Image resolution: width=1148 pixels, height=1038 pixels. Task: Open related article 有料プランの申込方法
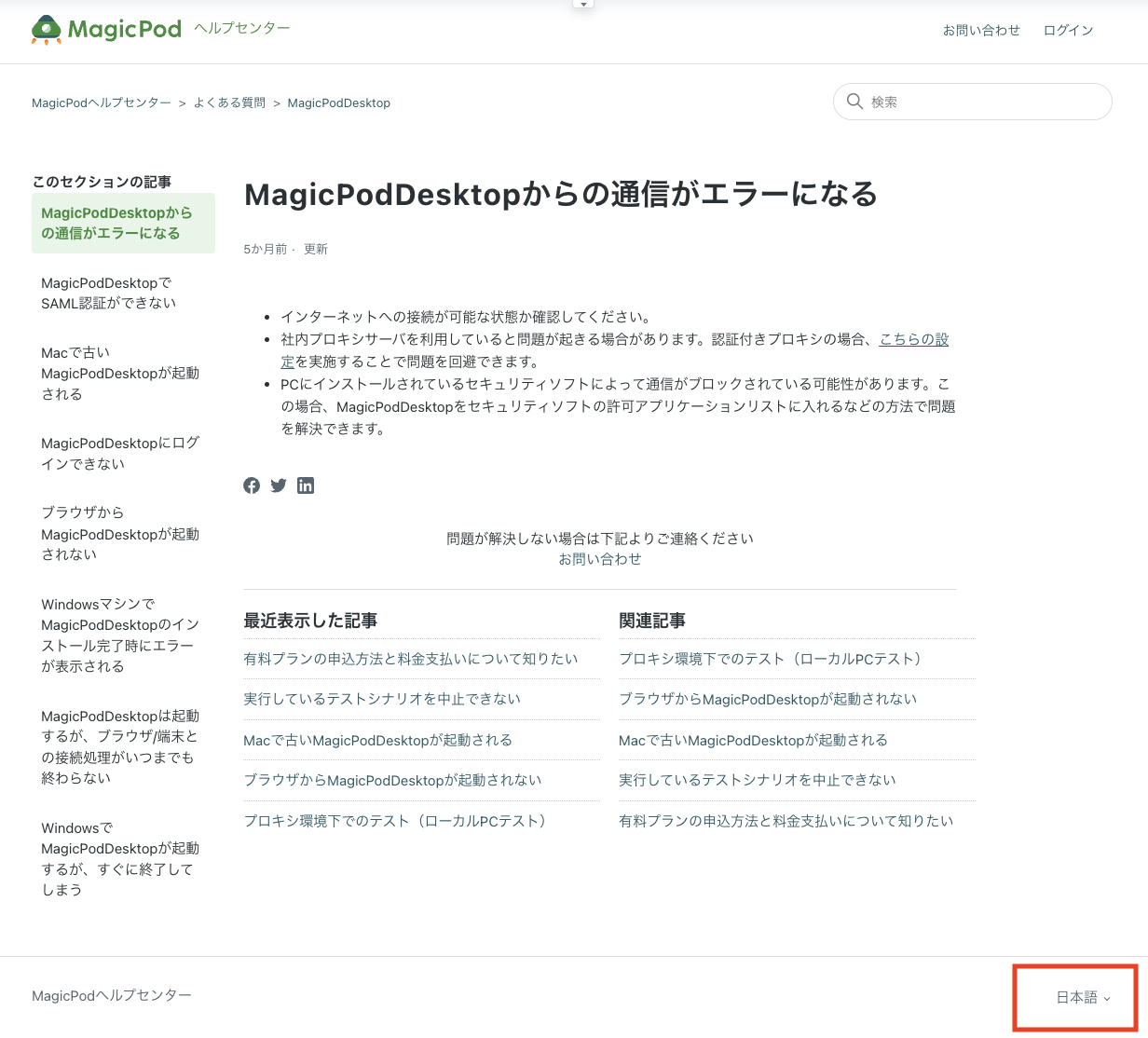(x=786, y=821)
